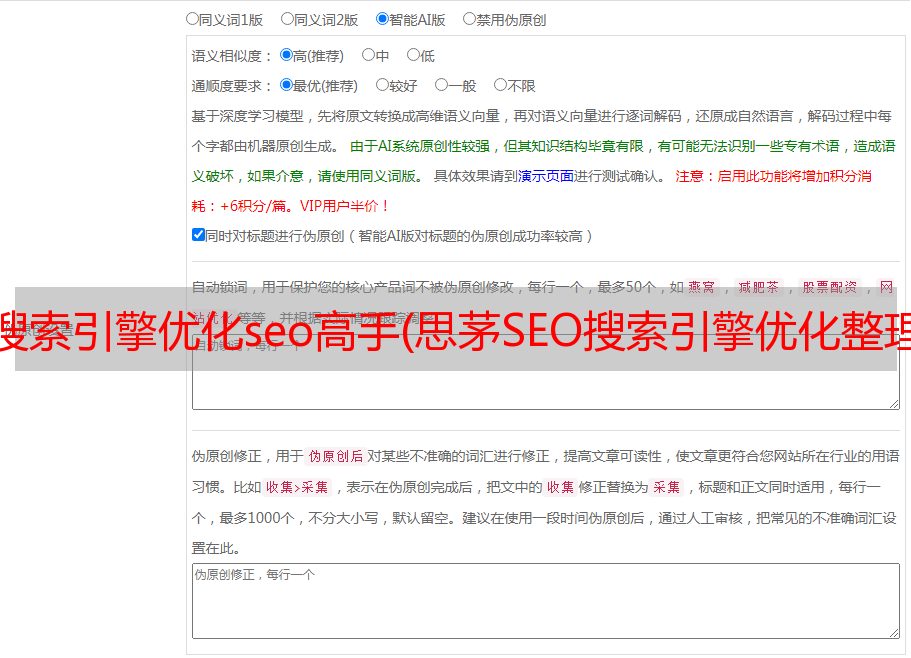This screenshot has width=911, height=658.
Task: Click the 通顺度要求 label
Action: pos(232,87)
